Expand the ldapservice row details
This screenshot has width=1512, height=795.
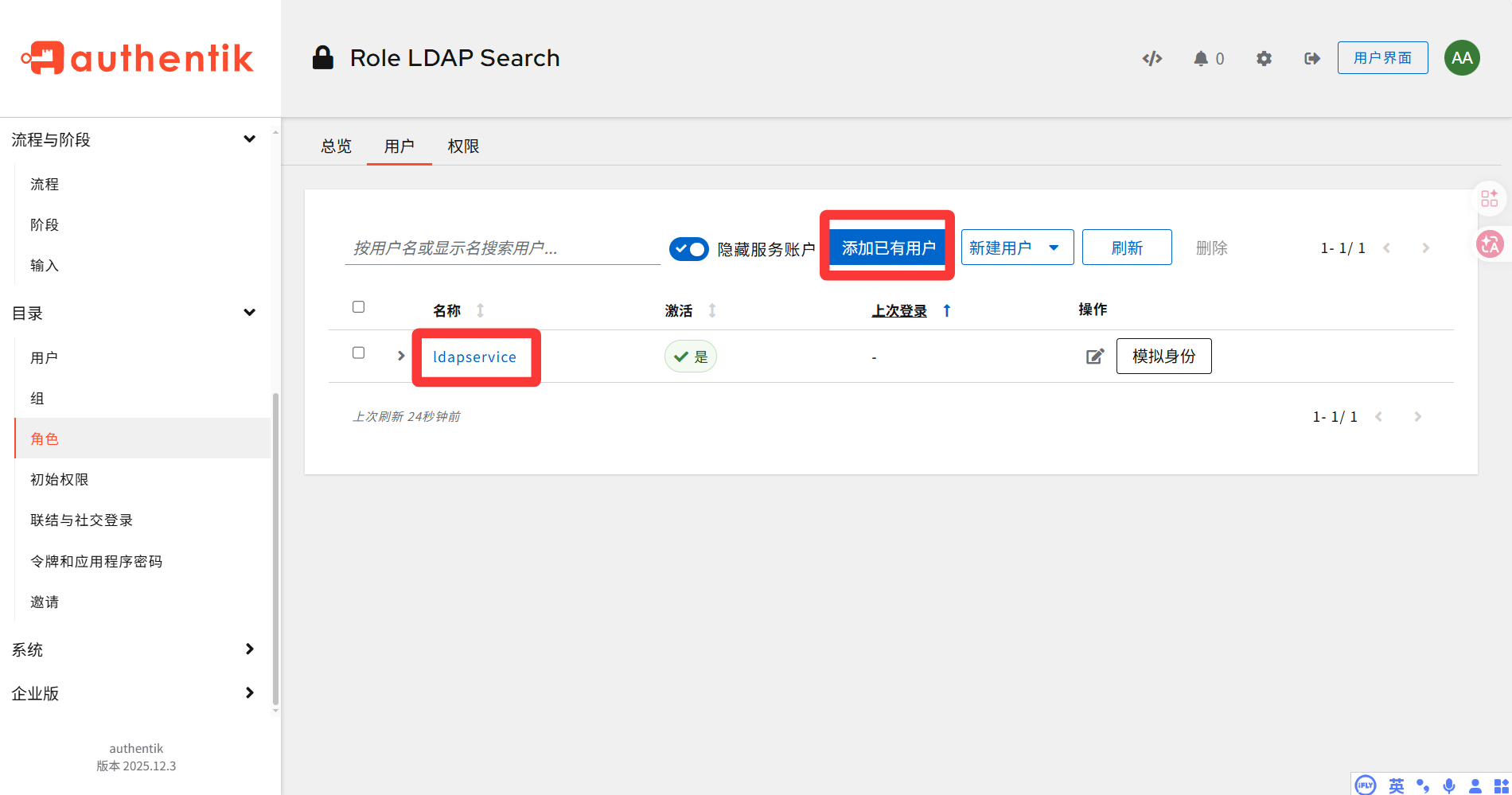pos(401,356)
